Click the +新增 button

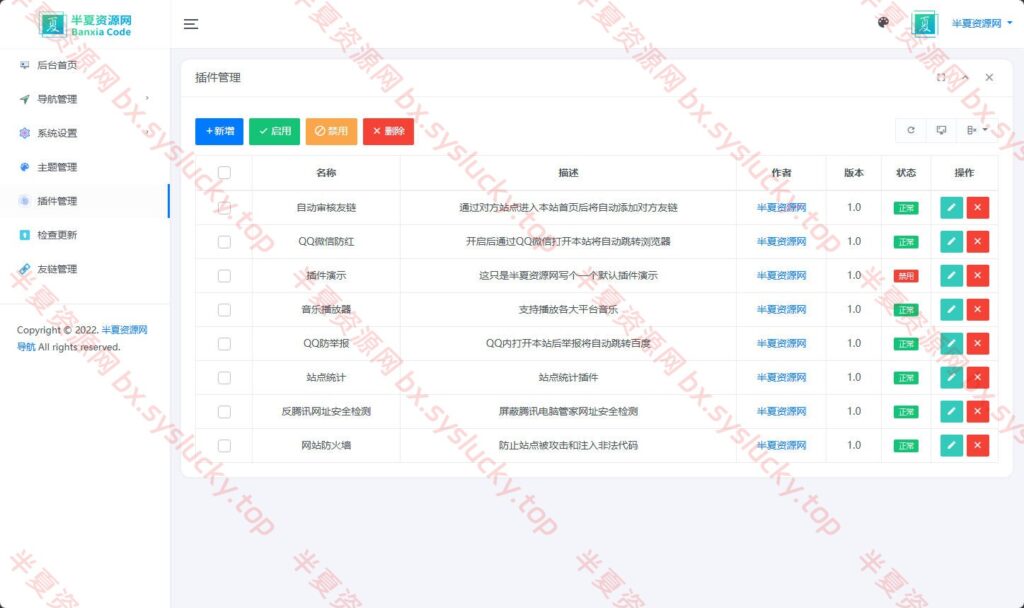click(219, 131)
